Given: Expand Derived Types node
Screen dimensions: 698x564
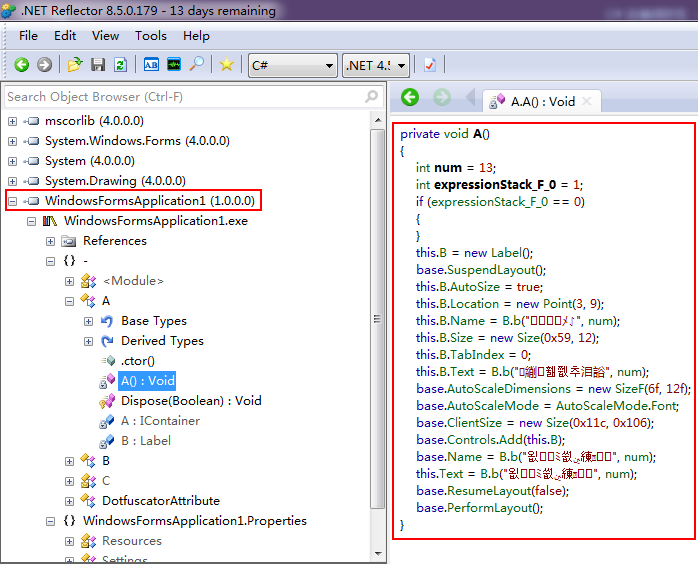Looking at the screenshot, I should pyautogui.click(x=89, y=341).
